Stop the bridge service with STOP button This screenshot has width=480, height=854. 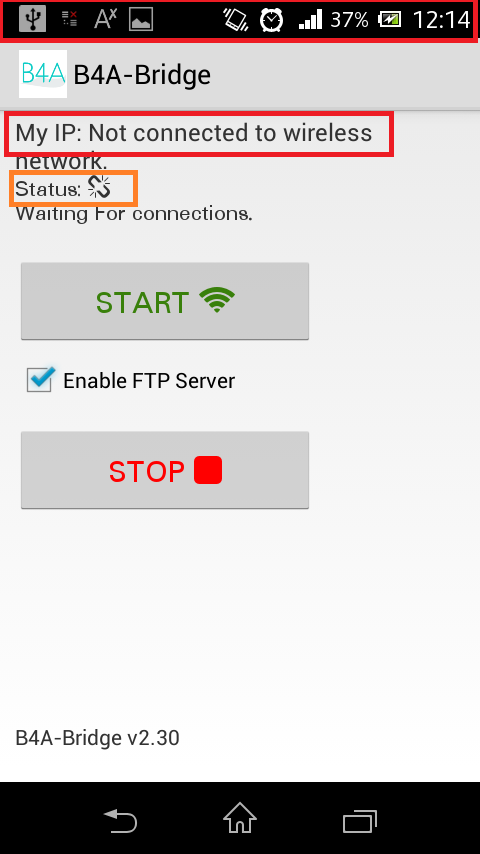tap(165, 470)
